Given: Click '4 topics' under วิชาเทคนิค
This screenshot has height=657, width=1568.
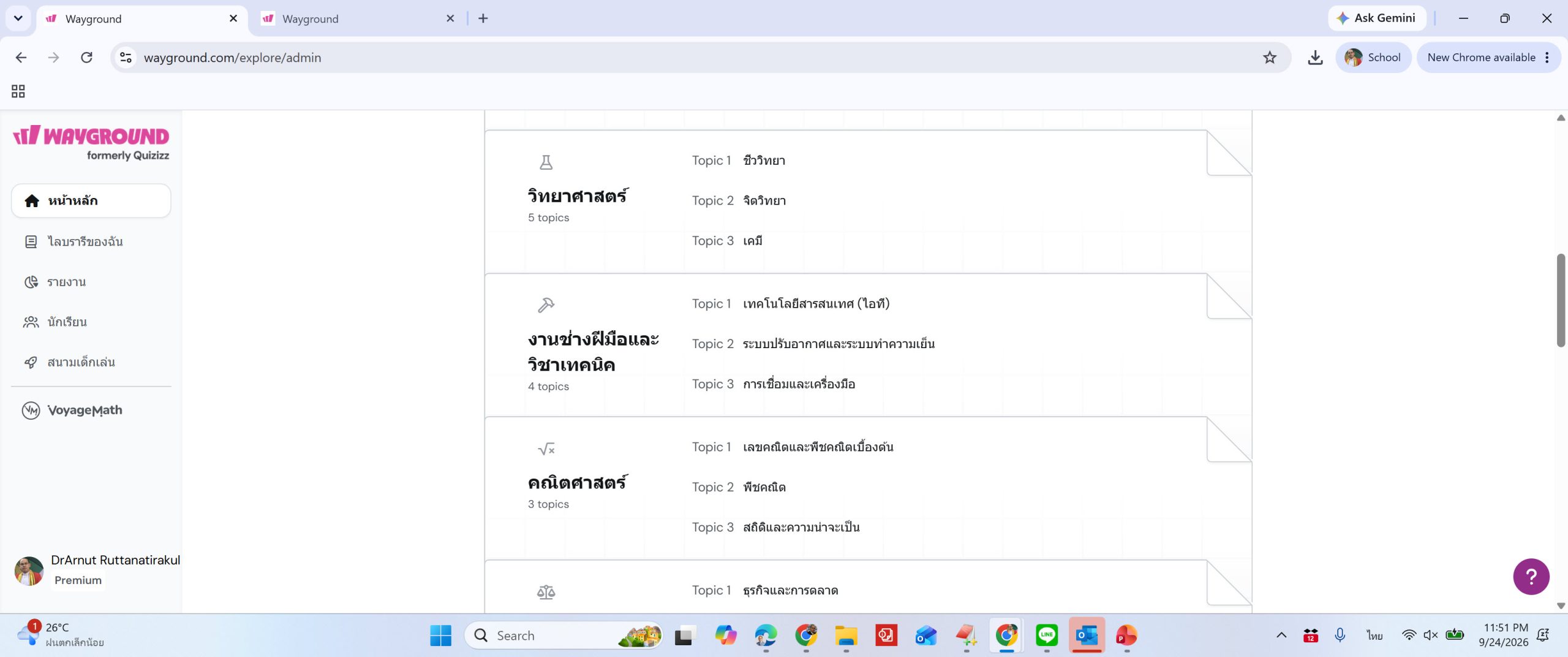Looking at the screenshot, I should 548,386.
